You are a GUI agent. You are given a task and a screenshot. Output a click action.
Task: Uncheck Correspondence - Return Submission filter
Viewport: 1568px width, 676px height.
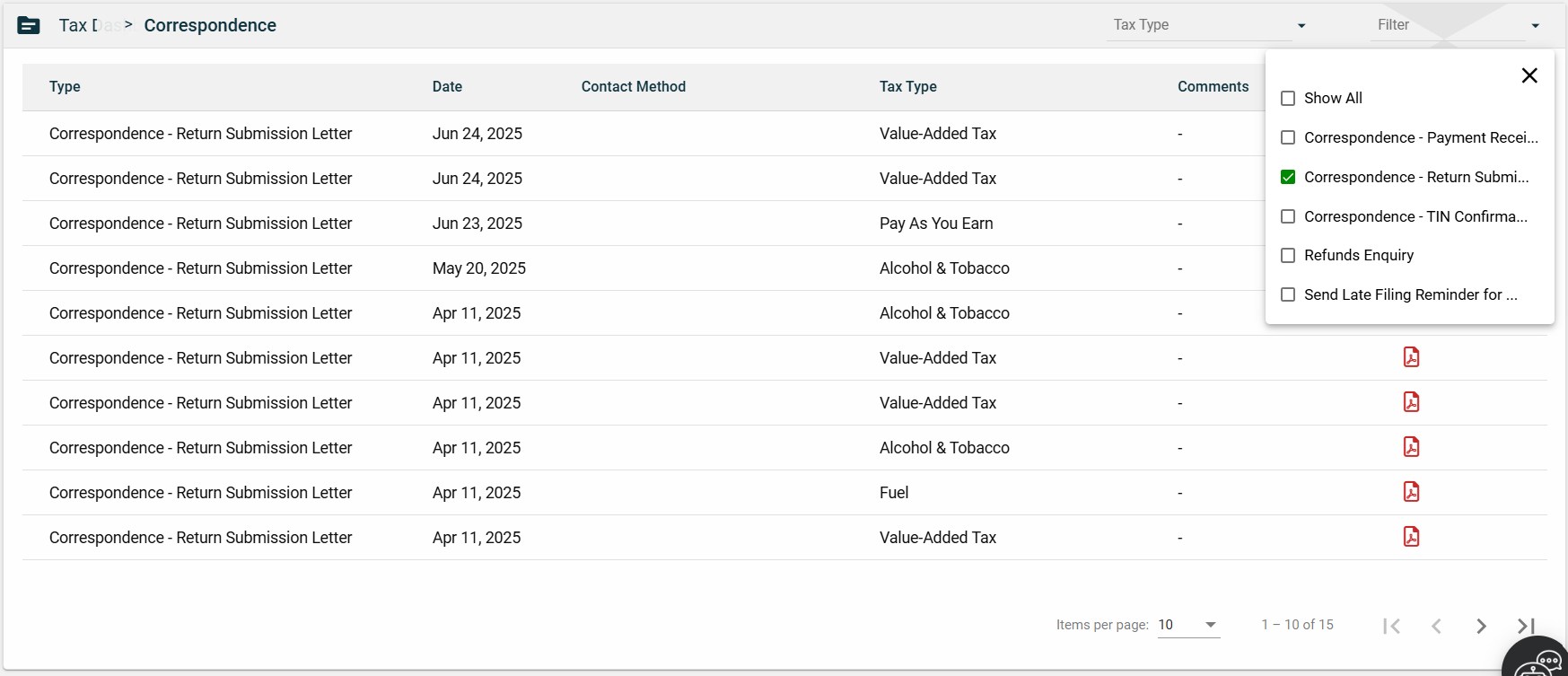click(x=1288, y=178)
